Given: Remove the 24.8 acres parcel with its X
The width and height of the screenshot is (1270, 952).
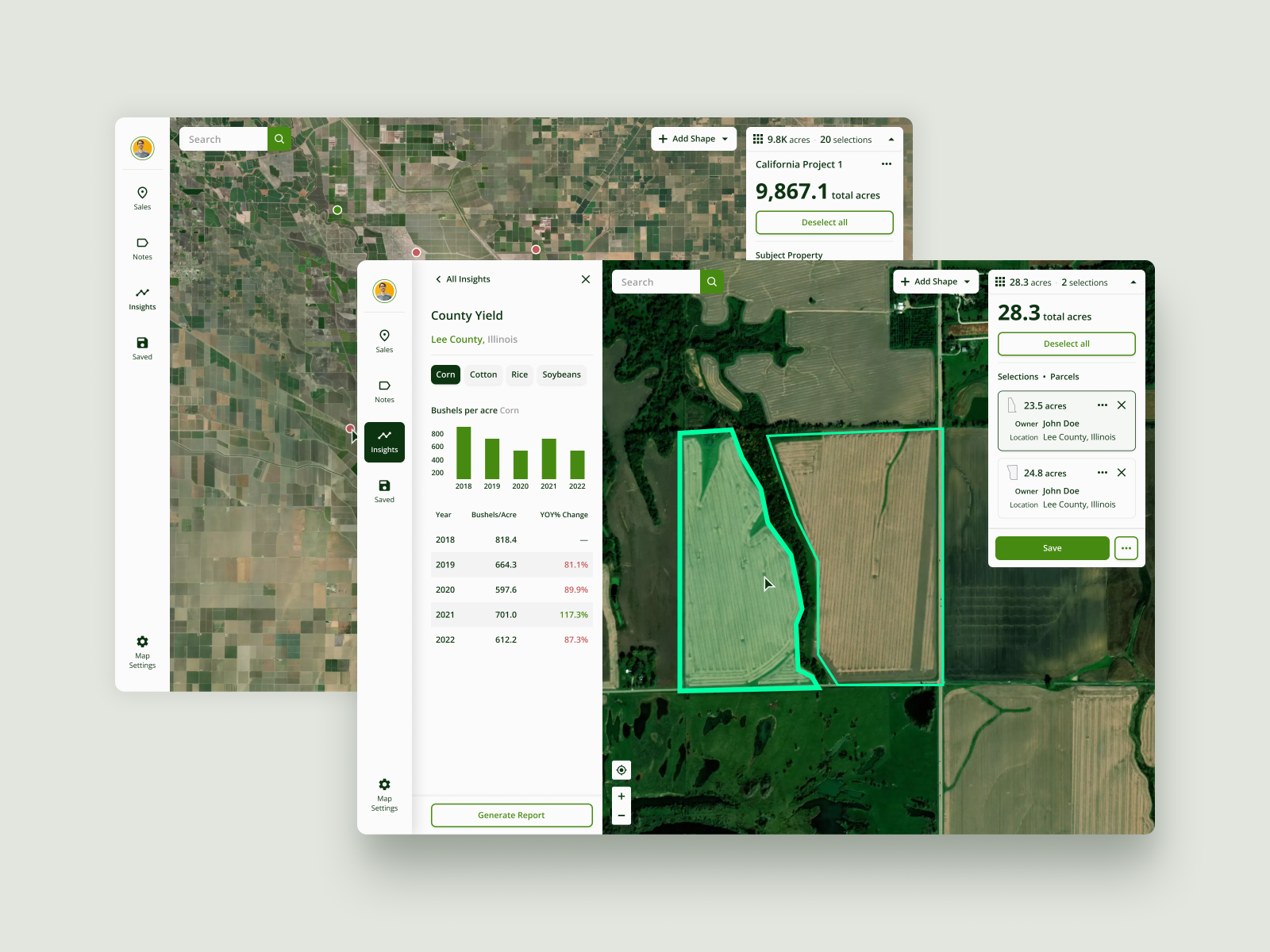Looking at the screenshot, I should click(1122, 472).
